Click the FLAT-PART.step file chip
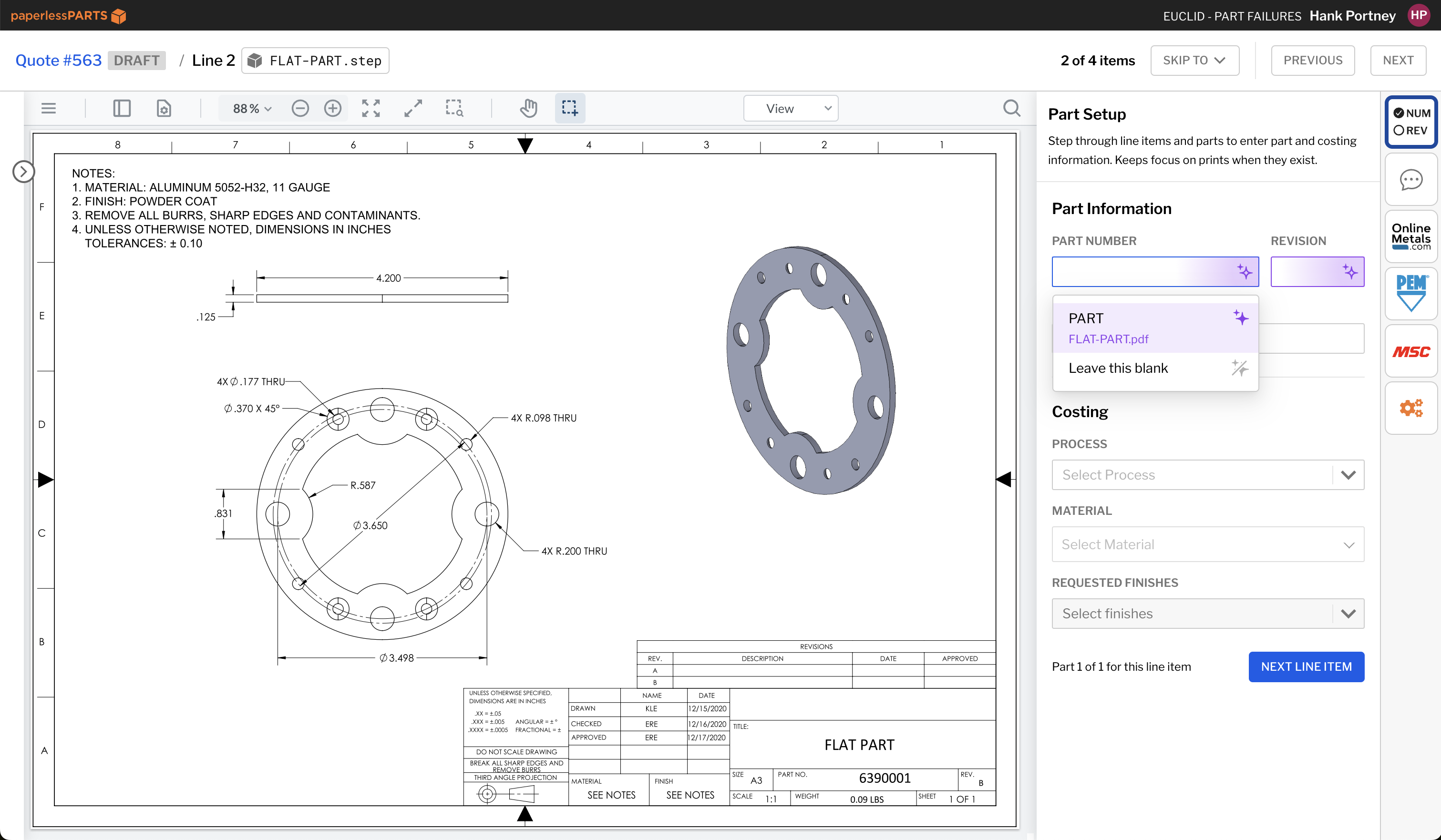1441x840 pixels. pos(315,61)
